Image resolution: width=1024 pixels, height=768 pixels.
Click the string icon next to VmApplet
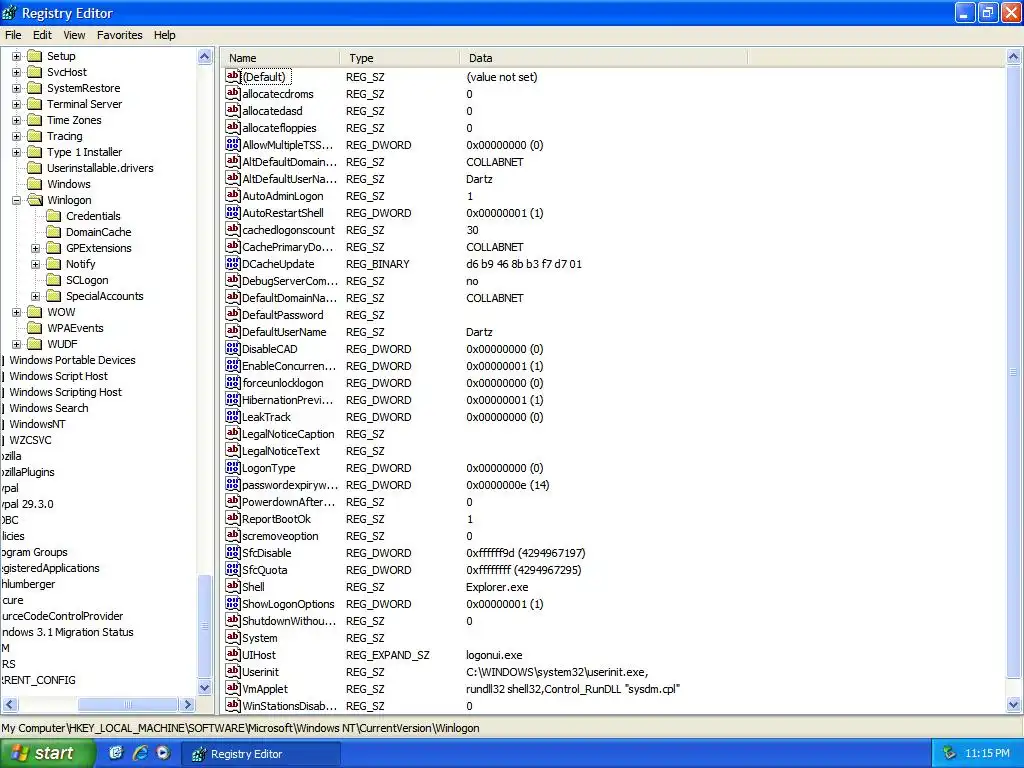232,688
